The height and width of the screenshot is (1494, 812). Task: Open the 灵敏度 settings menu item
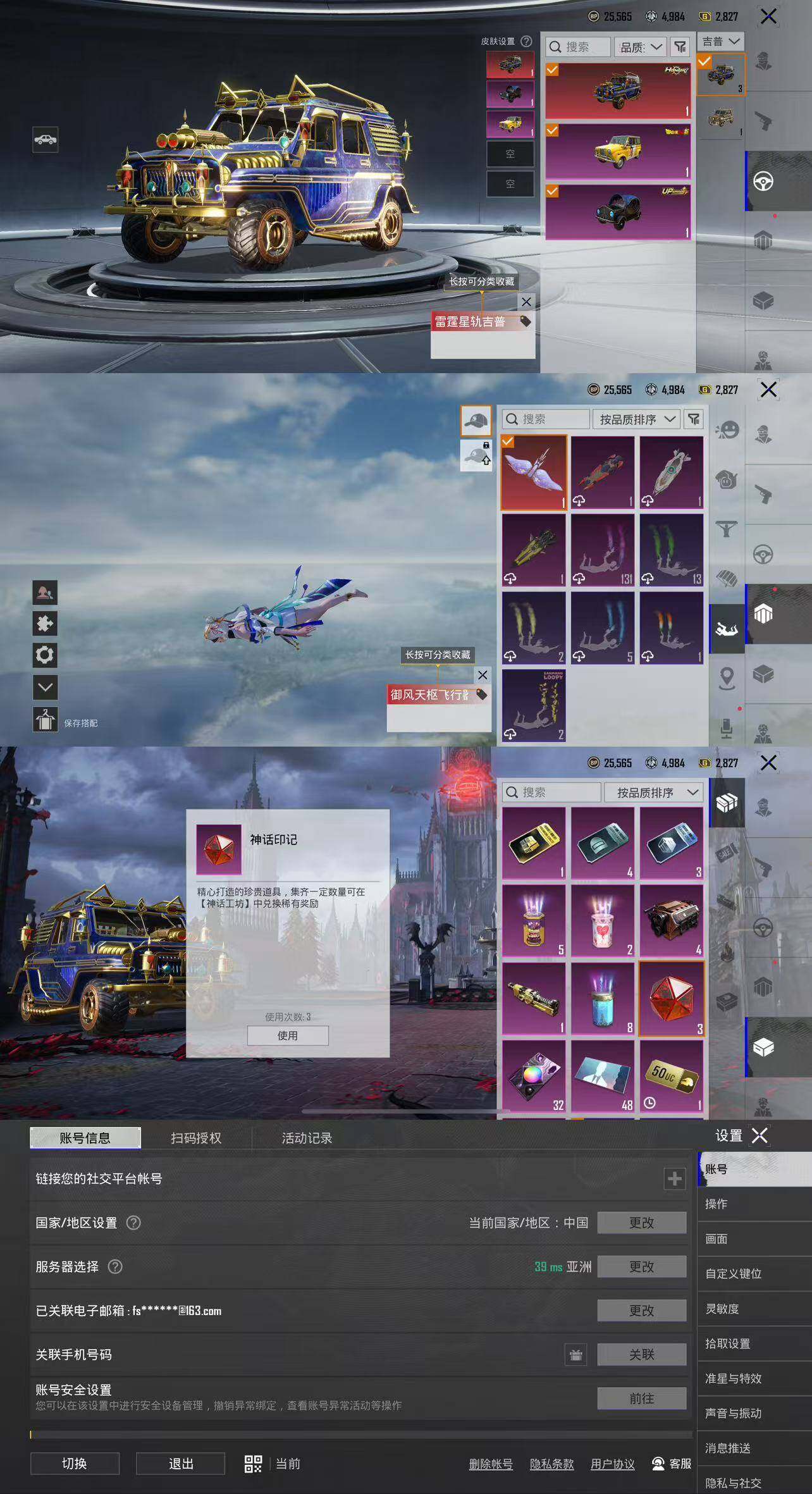tap(754, 1309)
